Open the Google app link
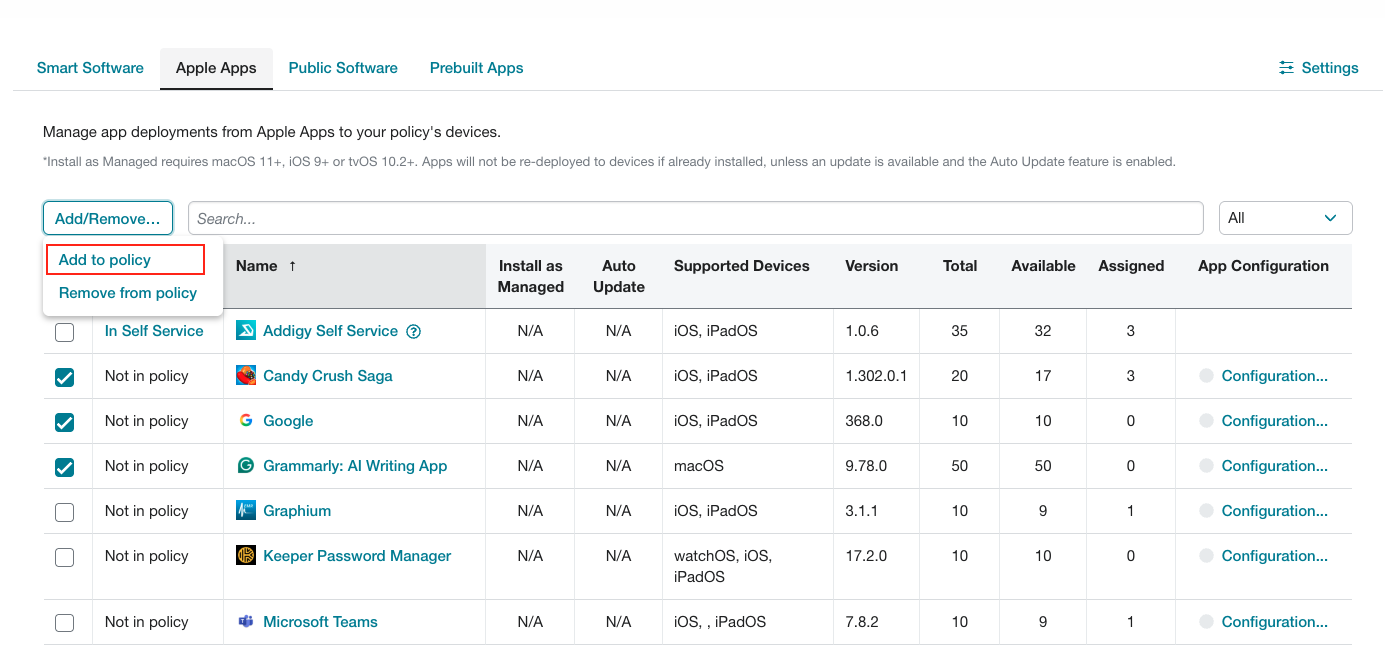 288,421
